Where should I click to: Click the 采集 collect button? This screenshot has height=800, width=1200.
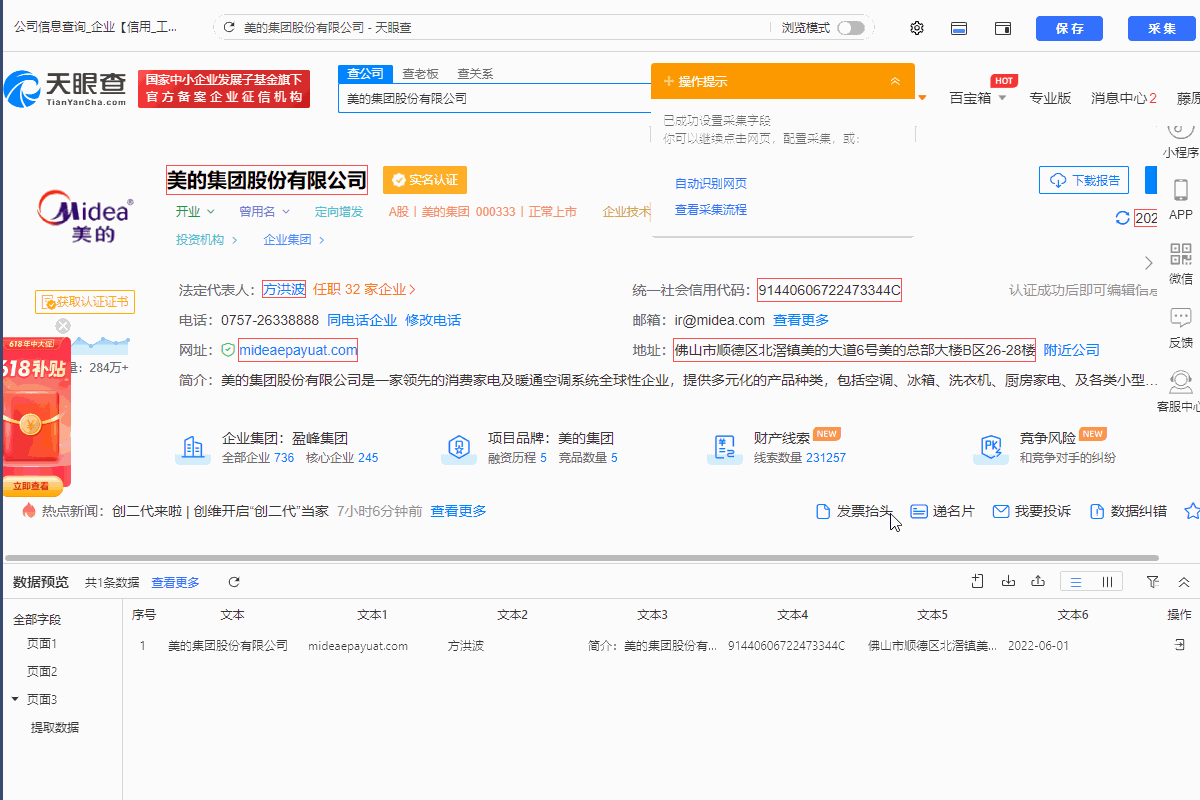pos(1162,28)
